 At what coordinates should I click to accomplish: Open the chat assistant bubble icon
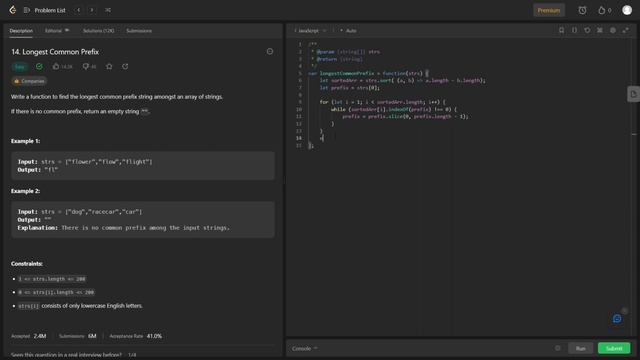[x=617, y=318]
